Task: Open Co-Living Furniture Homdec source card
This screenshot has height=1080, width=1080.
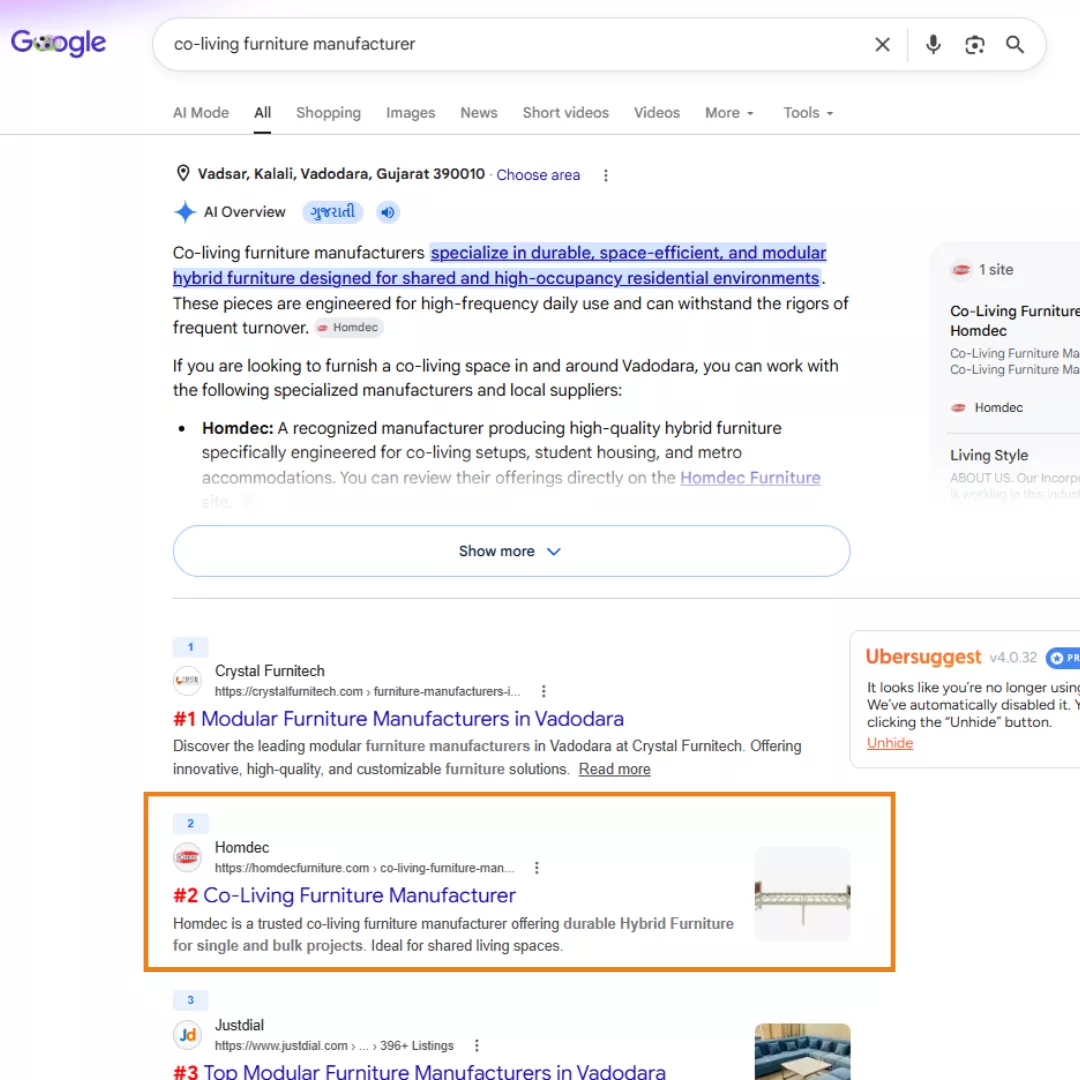Action: point(1015,321)
